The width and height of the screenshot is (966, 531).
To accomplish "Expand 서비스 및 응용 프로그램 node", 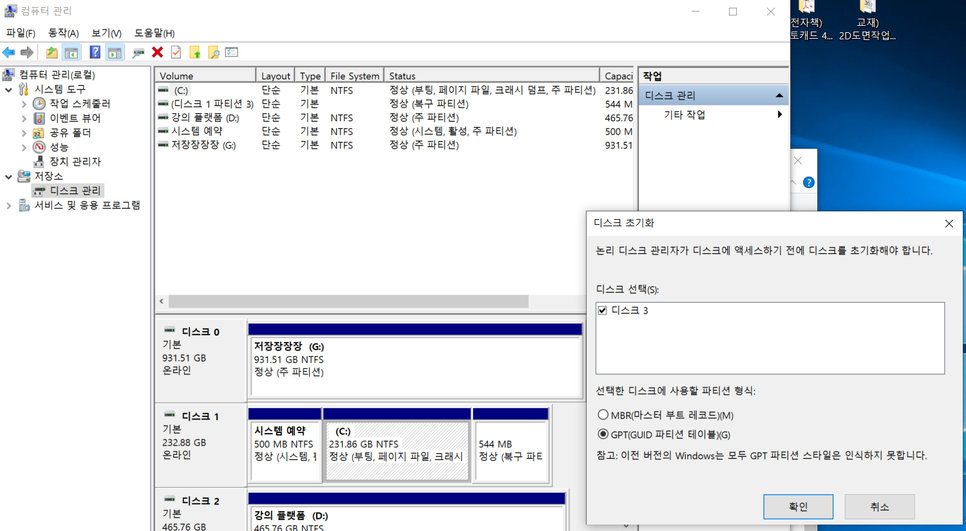I will click(x=9, y=205).
